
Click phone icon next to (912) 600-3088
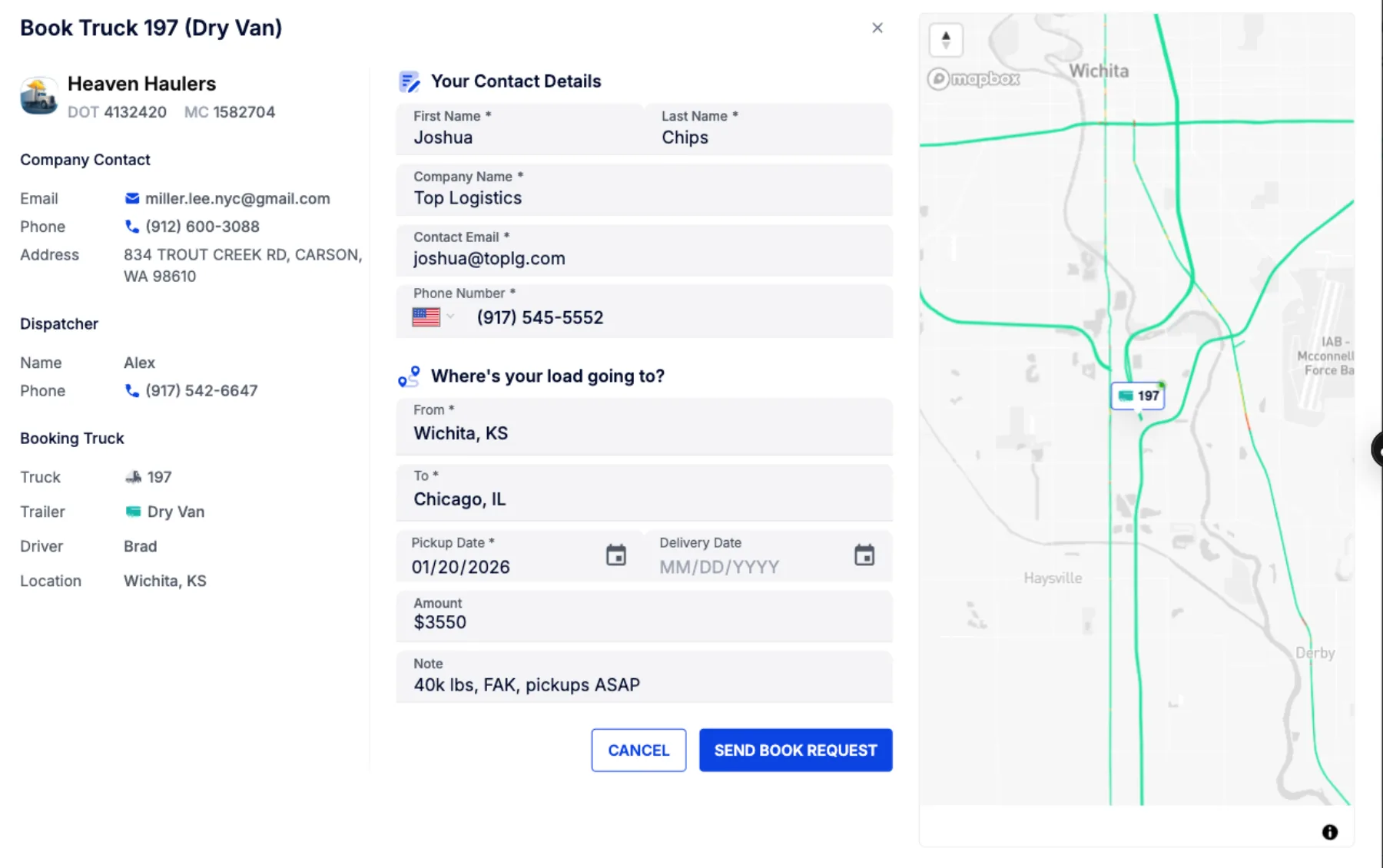(x=132, y=227)
